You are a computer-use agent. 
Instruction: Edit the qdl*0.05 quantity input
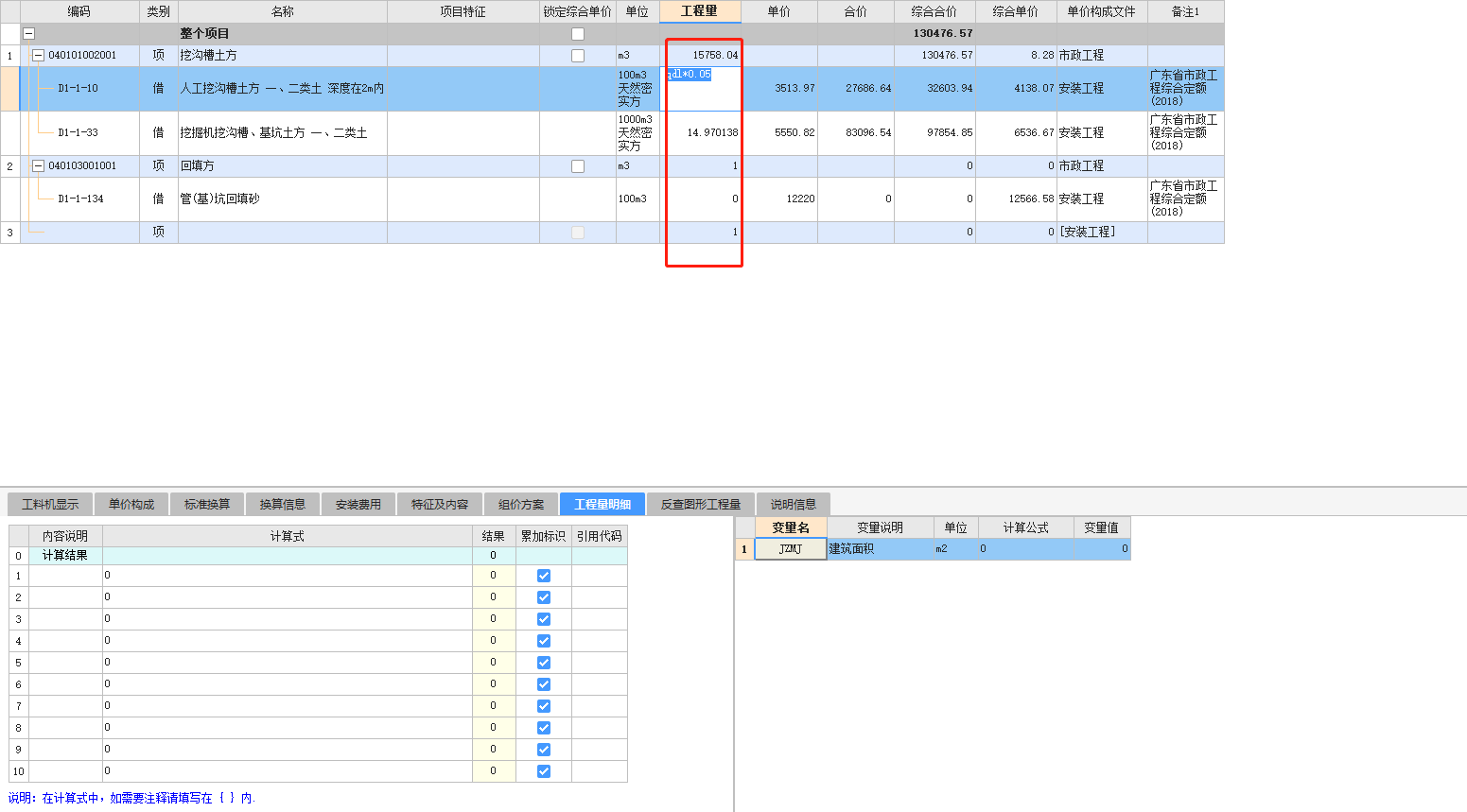[x=701, y=89]
